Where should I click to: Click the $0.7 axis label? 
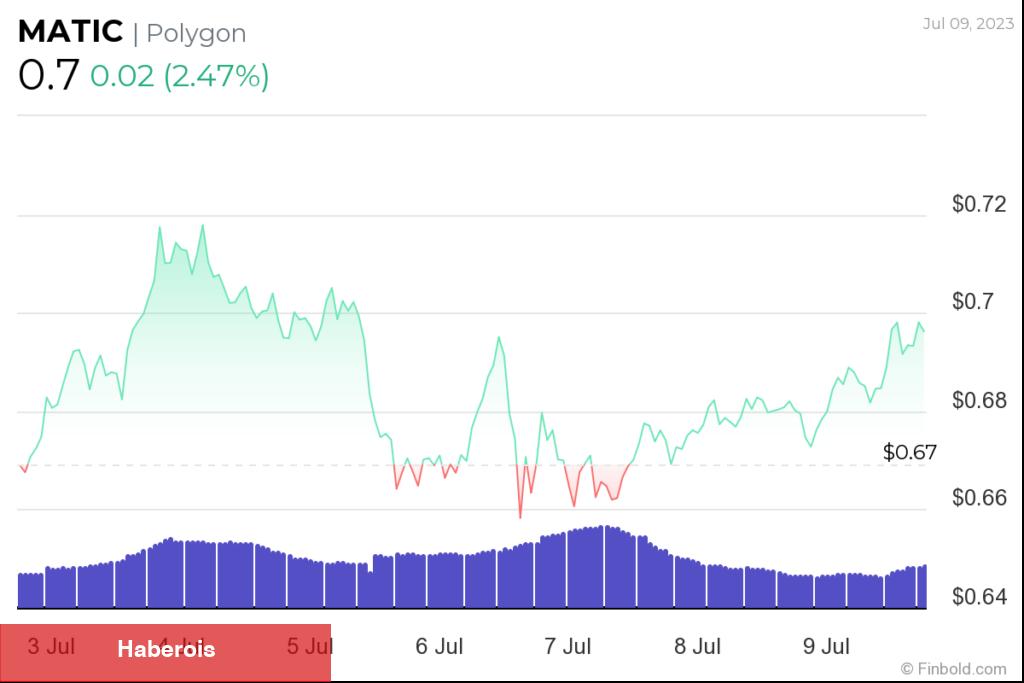point(972,301)
